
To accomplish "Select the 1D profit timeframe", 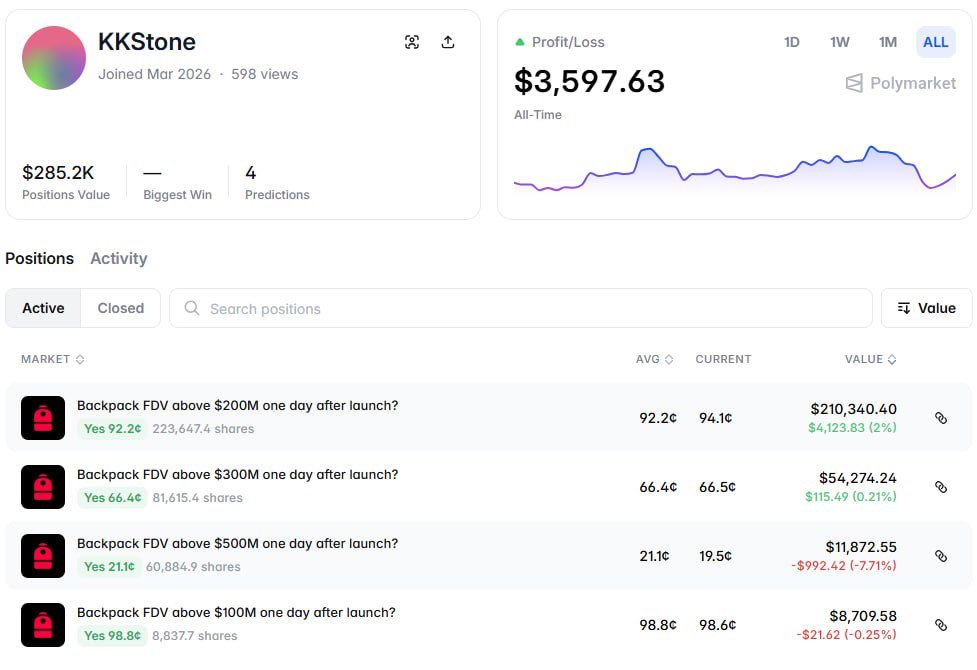I will 791,42.
